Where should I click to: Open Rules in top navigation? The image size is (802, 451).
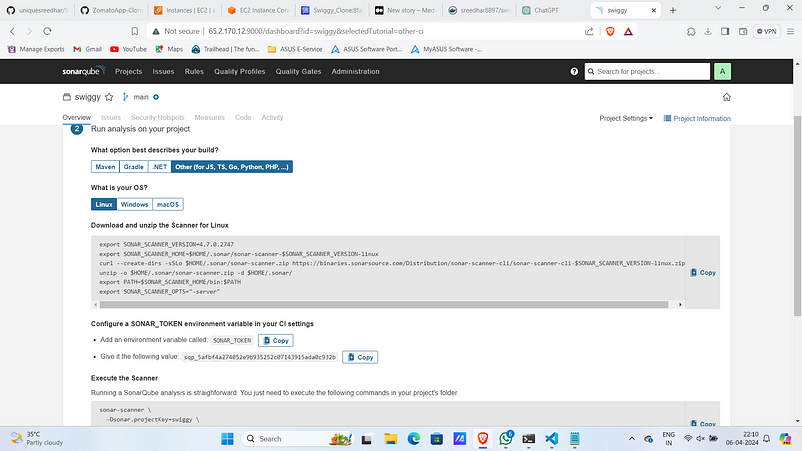click(194, 72)
